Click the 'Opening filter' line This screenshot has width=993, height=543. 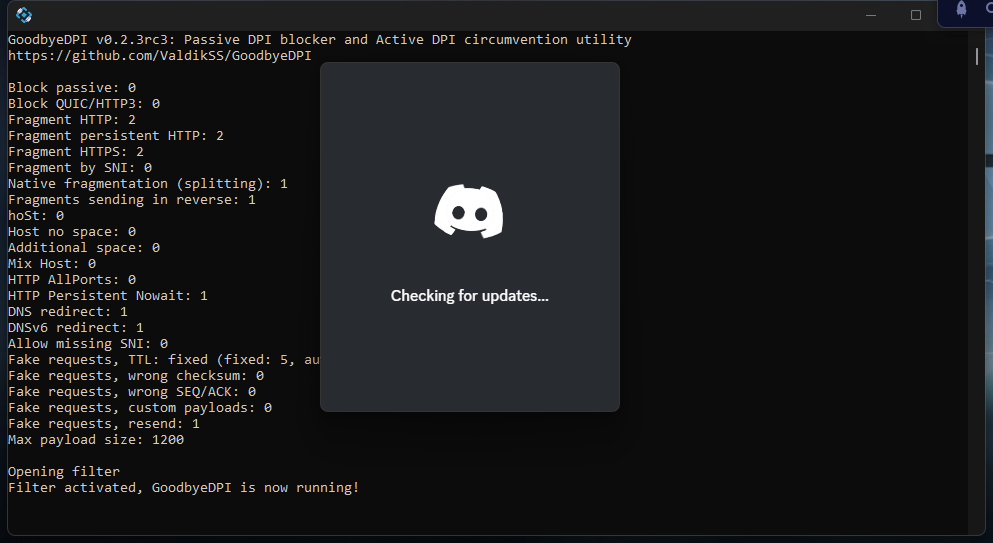64,471
